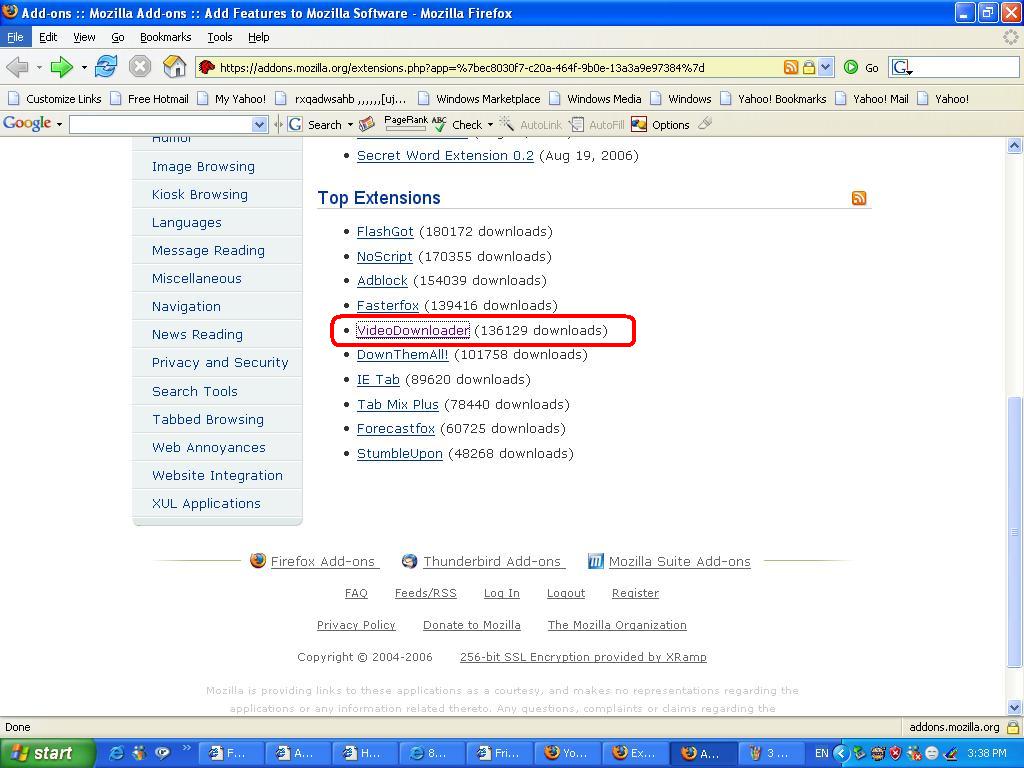1024x768 pixels.
Task: Expand the quick launch overflow chevron
Action: click(186, 748)
